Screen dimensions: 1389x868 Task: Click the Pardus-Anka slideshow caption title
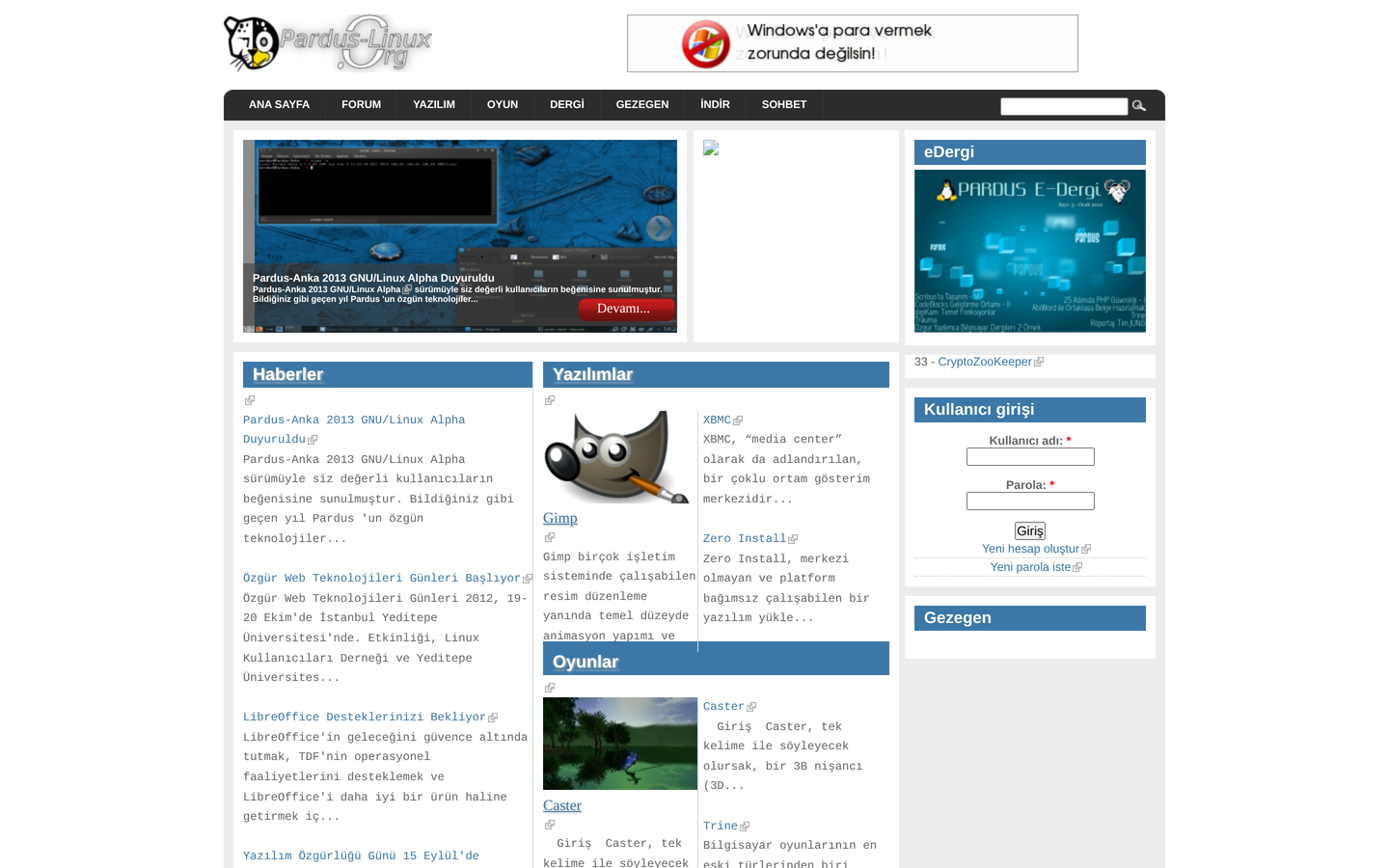(x=373, y=278)
